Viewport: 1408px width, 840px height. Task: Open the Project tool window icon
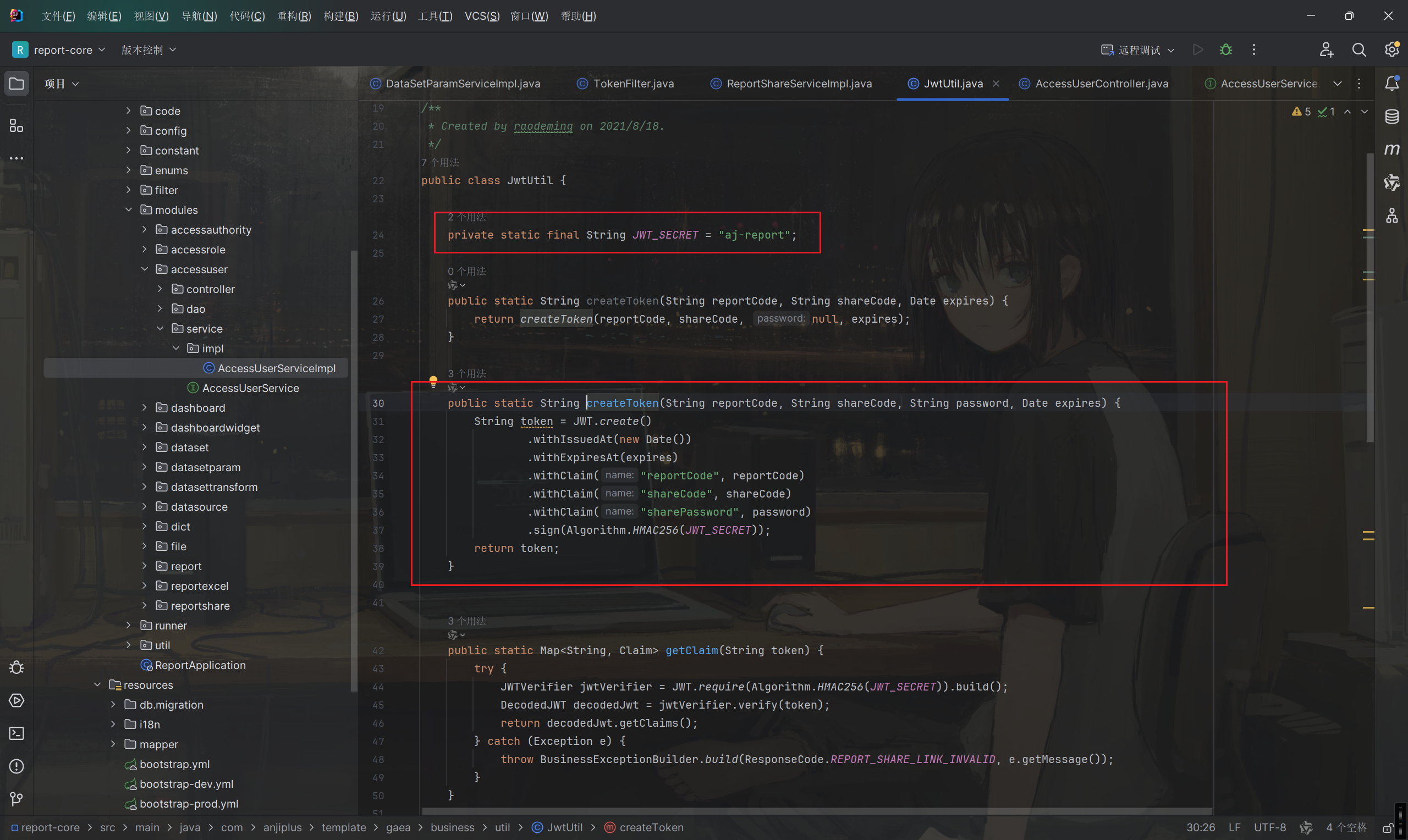[16, 84]
